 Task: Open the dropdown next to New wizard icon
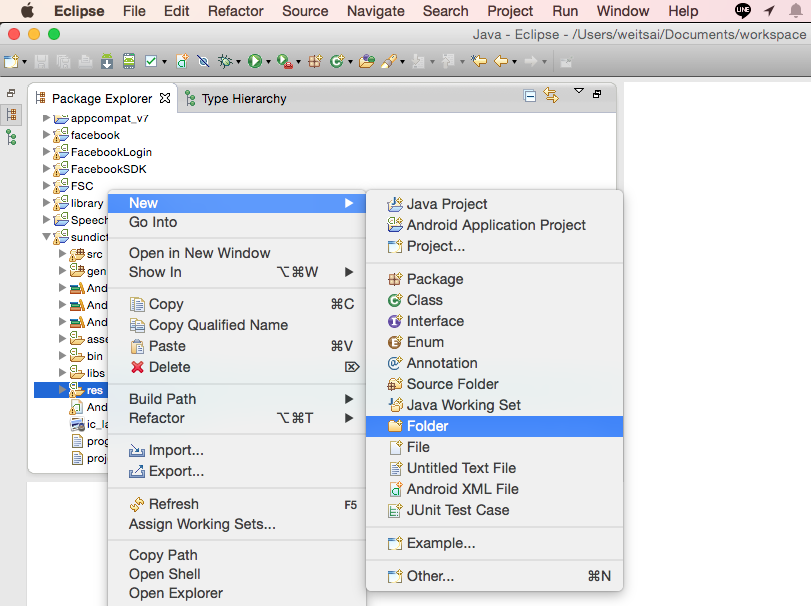click(x=24, y=62)
